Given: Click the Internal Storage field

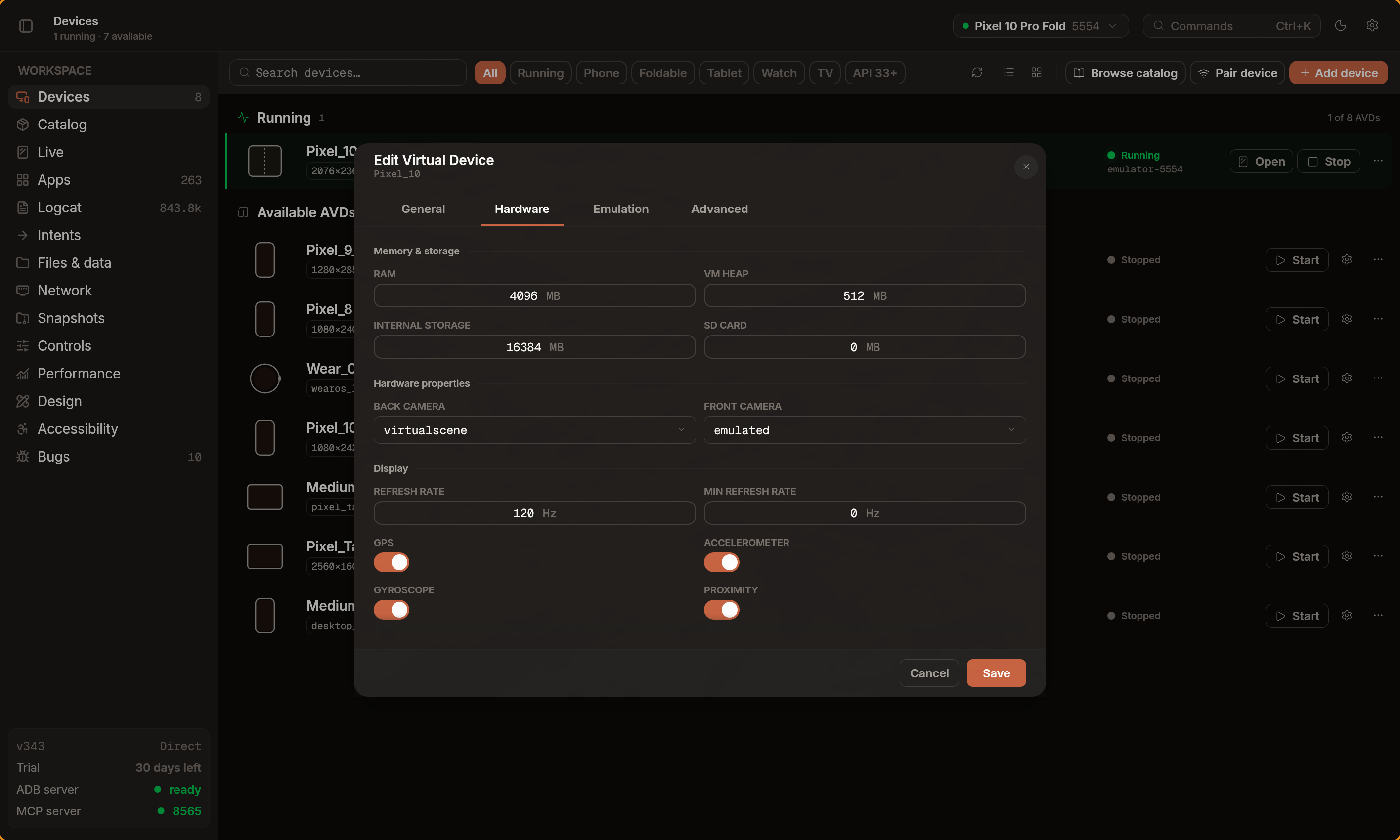Looking at the screenshot, I should tap(534, 347).
